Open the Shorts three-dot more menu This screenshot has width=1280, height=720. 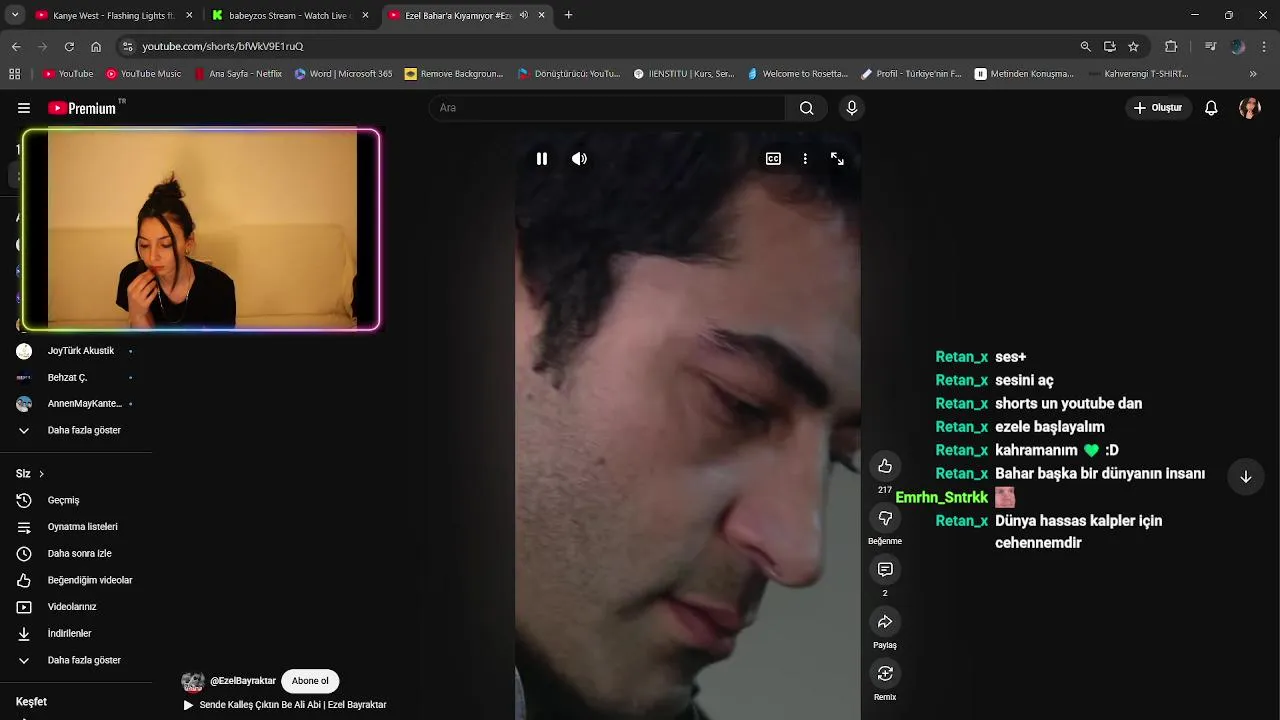(805, 159)
